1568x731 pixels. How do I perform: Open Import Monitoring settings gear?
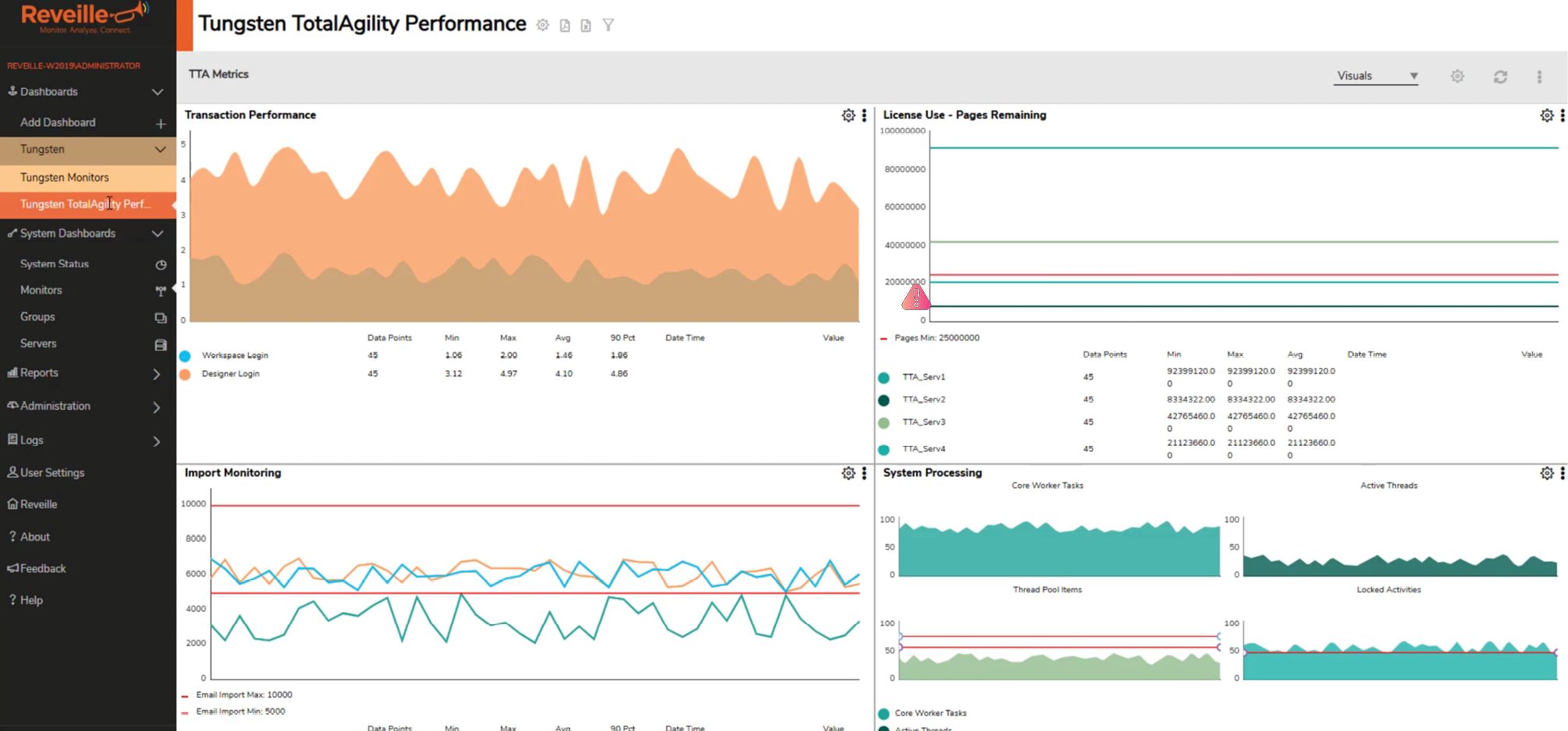[x=848, y=473]
